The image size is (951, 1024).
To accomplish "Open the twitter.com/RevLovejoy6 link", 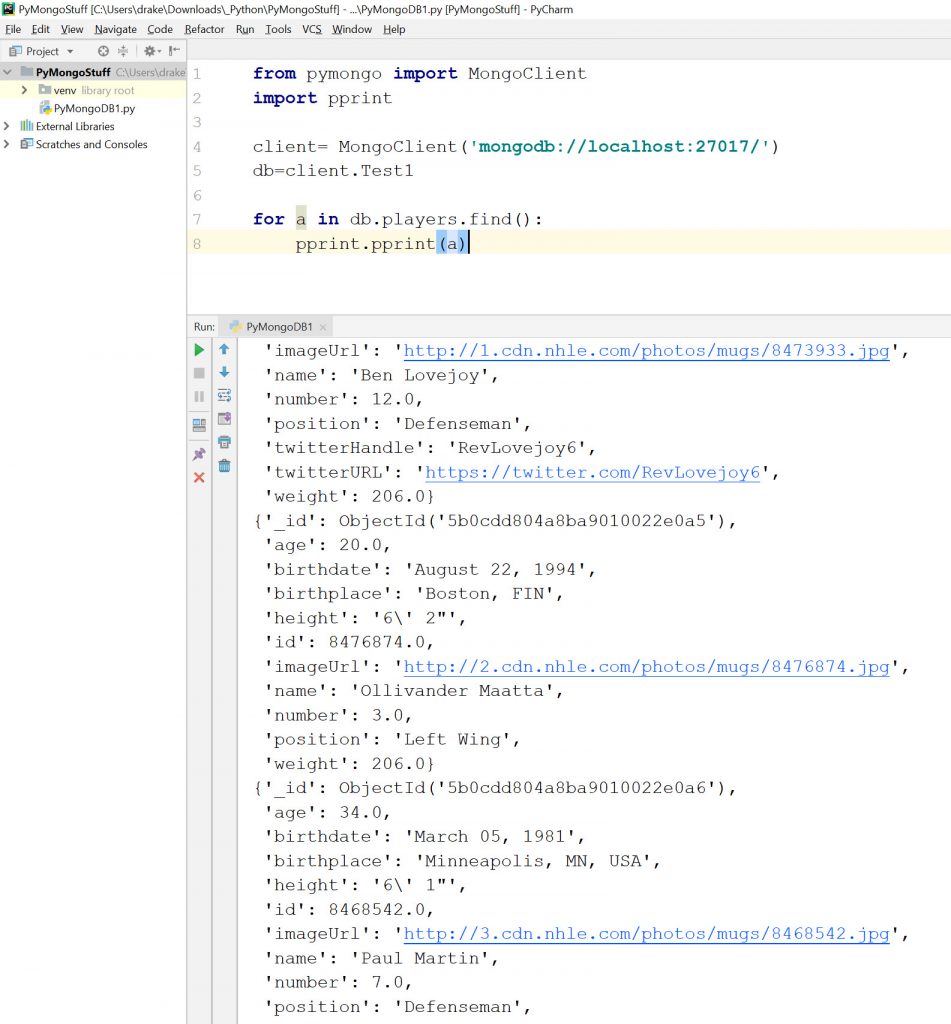I will 593,472.
